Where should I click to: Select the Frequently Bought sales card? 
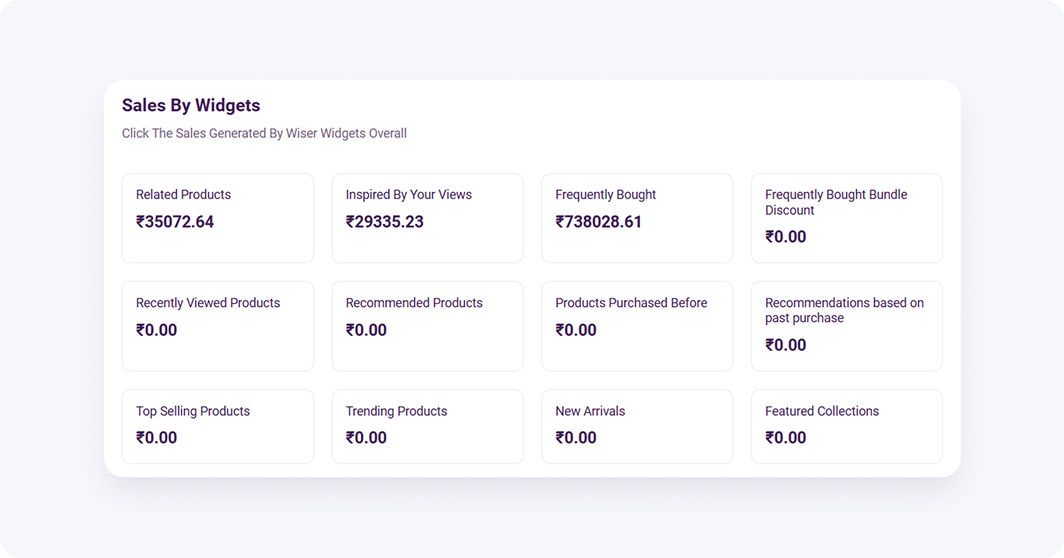[x=637, y=218]
